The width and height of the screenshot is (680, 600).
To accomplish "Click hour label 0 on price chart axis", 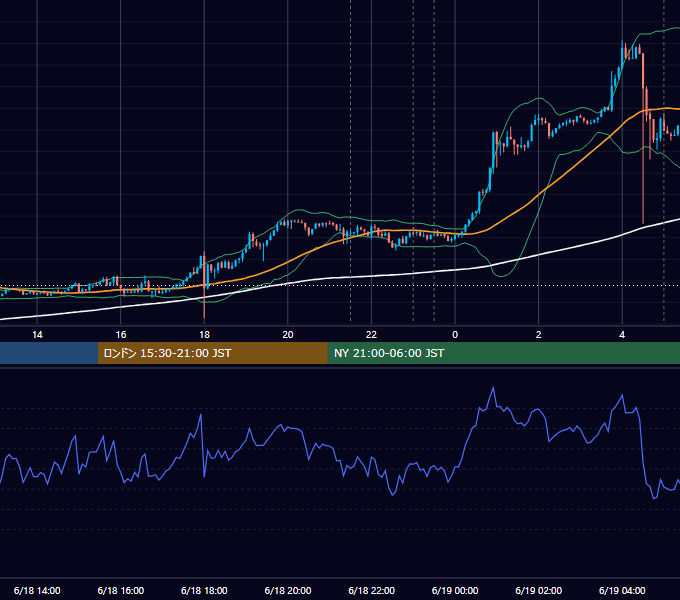I will click(x=455, y=335).
